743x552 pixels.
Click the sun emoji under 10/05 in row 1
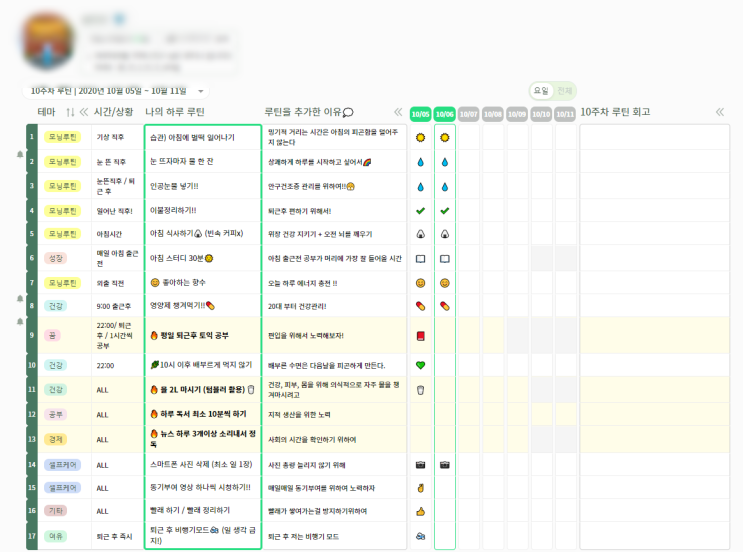point(420,137)
